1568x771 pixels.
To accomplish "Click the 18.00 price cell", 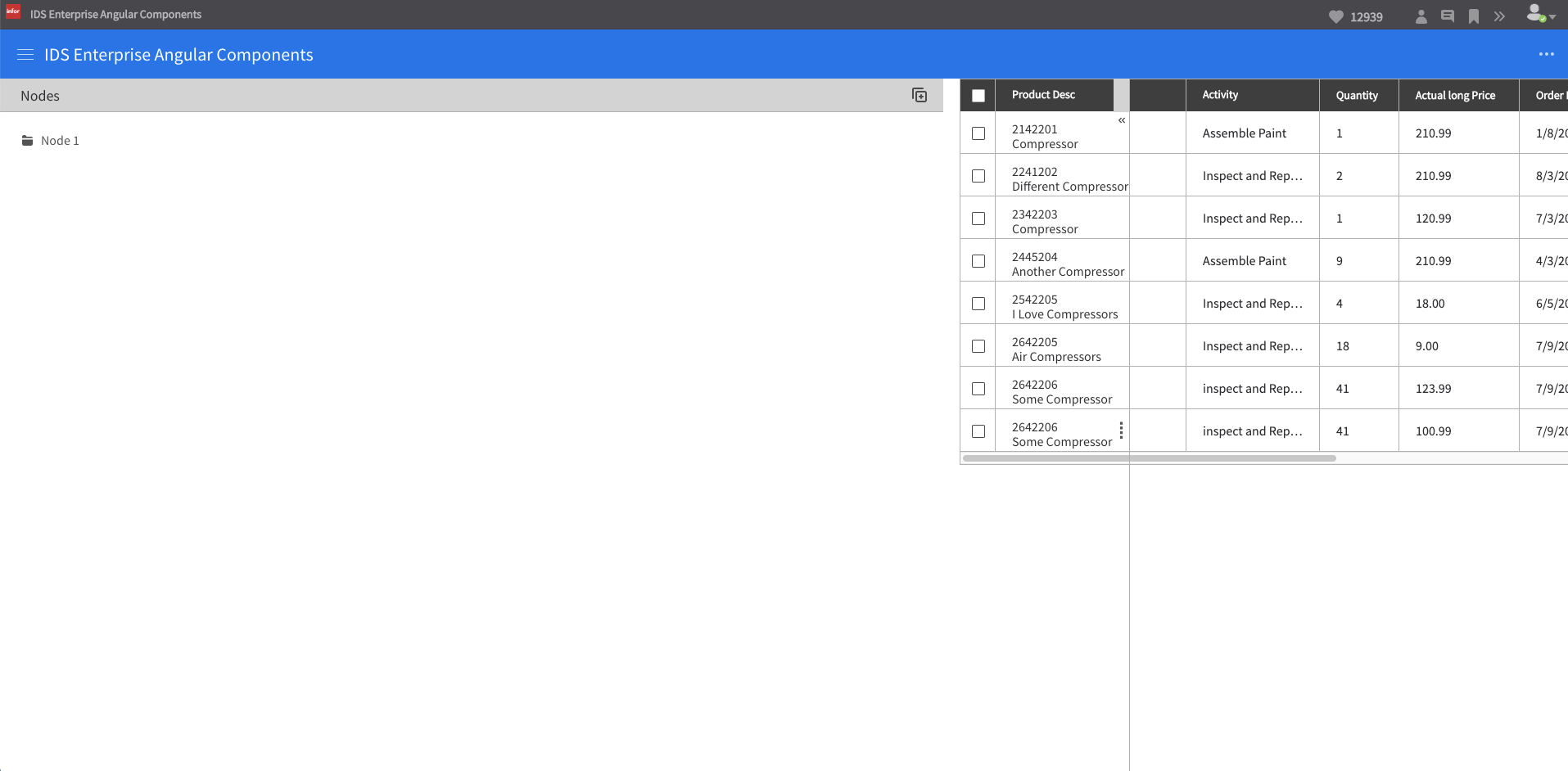I will [x=1458, y=304].
